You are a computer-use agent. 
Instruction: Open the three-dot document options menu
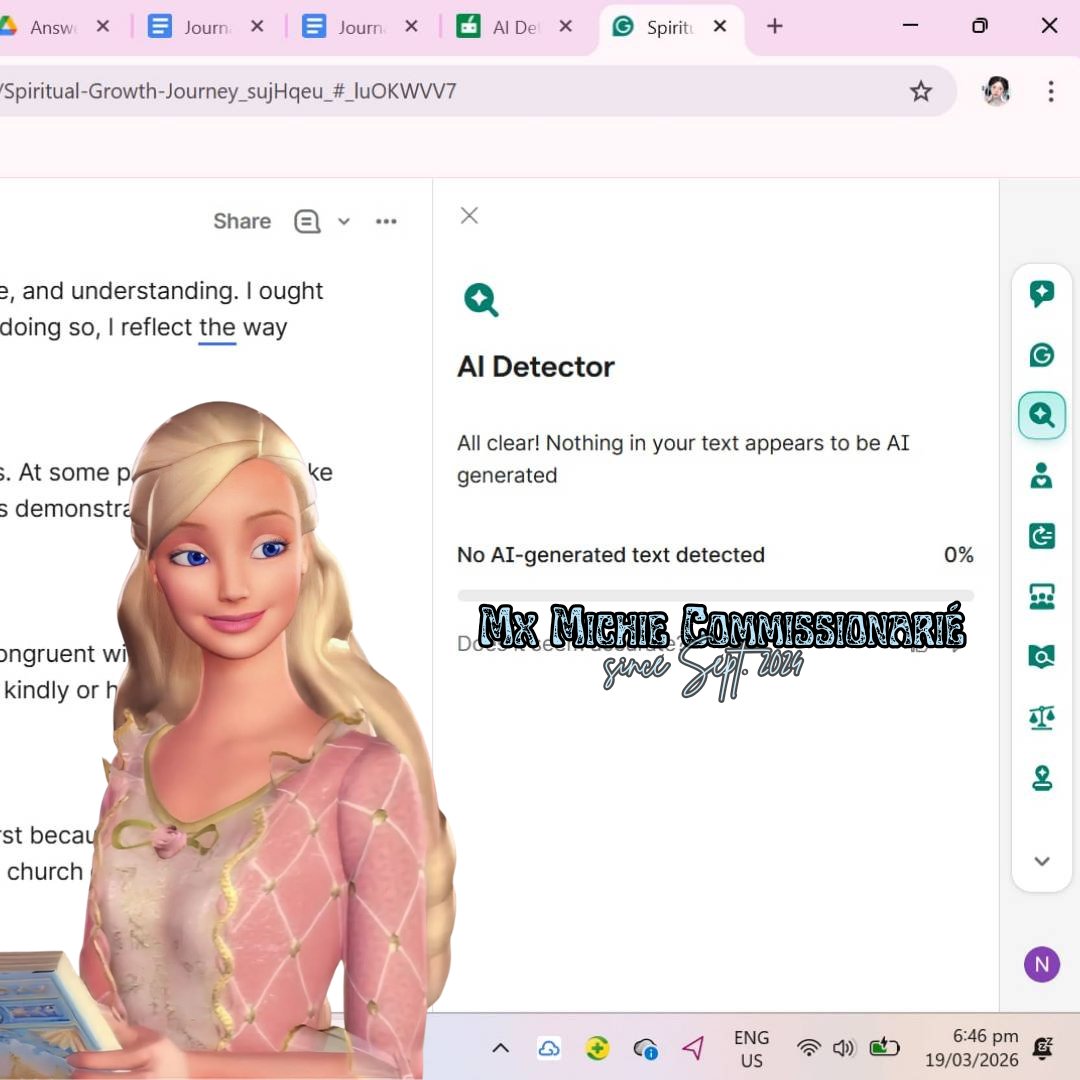click(386, 222)
